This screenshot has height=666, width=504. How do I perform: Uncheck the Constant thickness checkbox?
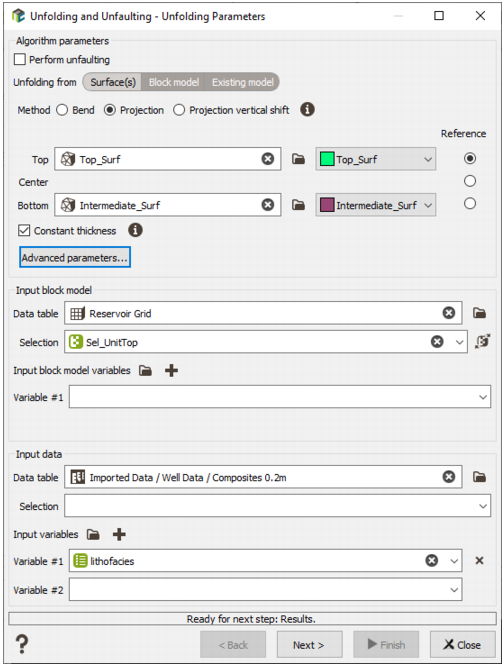(24, 231)
